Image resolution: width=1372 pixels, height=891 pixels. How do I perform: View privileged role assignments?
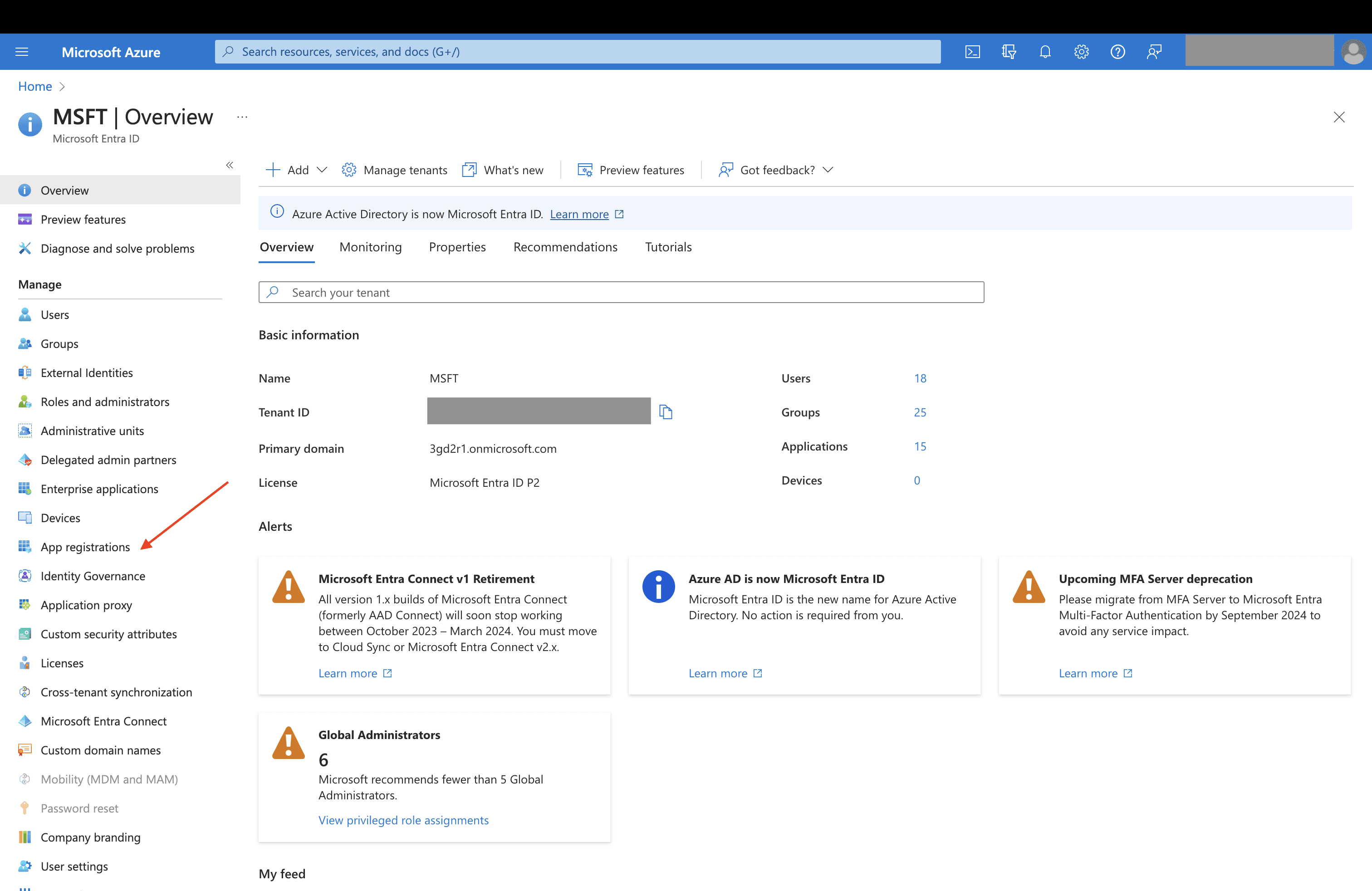tap(403, 820)
